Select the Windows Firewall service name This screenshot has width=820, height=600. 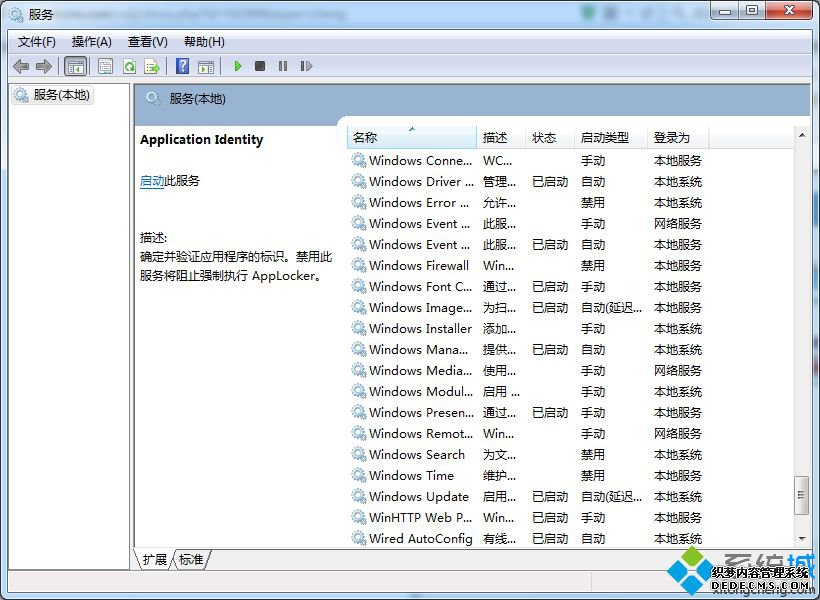(419, 266)
